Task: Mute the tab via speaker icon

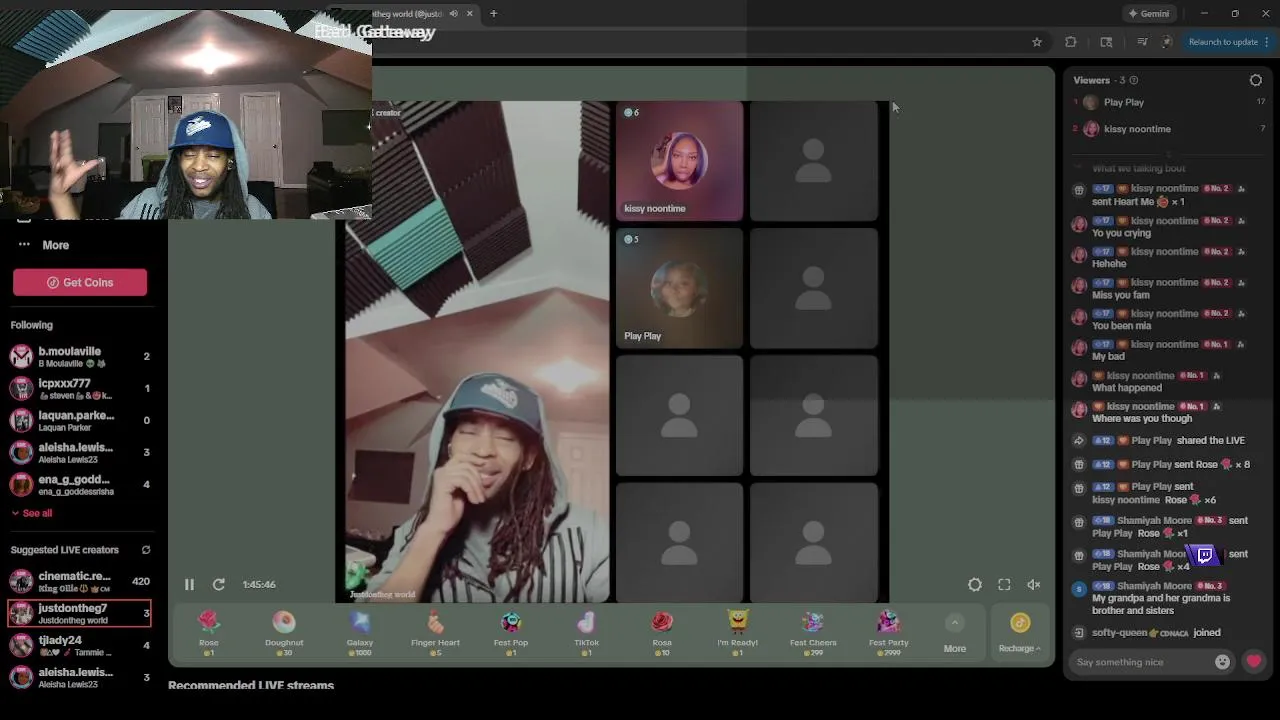Action: (x=454, y=14)
